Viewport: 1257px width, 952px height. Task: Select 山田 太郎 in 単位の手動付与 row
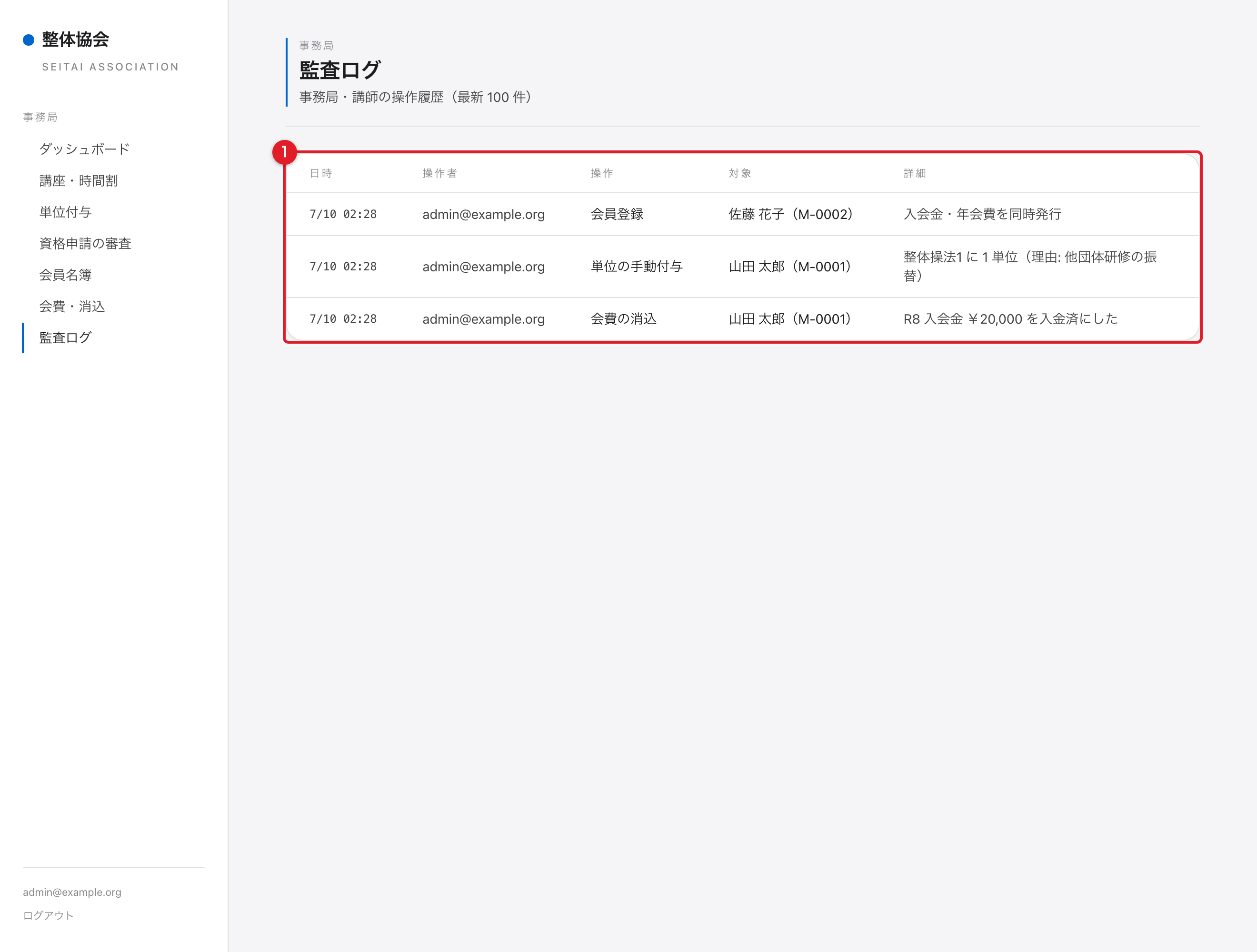[x=790, y=267]
